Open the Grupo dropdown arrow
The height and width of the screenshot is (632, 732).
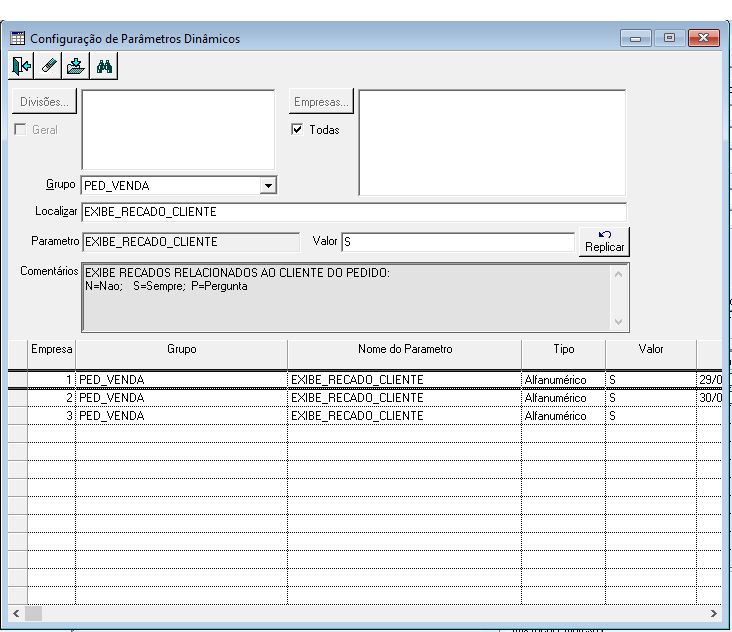268,185
